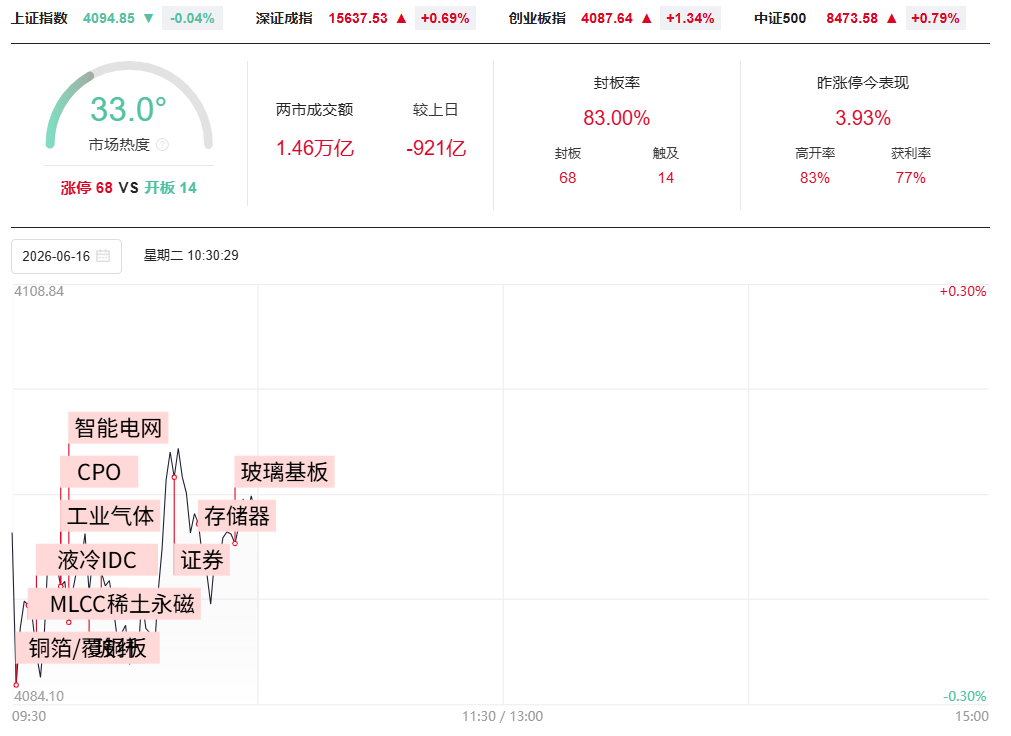Click the 证券 sector tag
The image size is (1011, 736).
pos(202,560)
